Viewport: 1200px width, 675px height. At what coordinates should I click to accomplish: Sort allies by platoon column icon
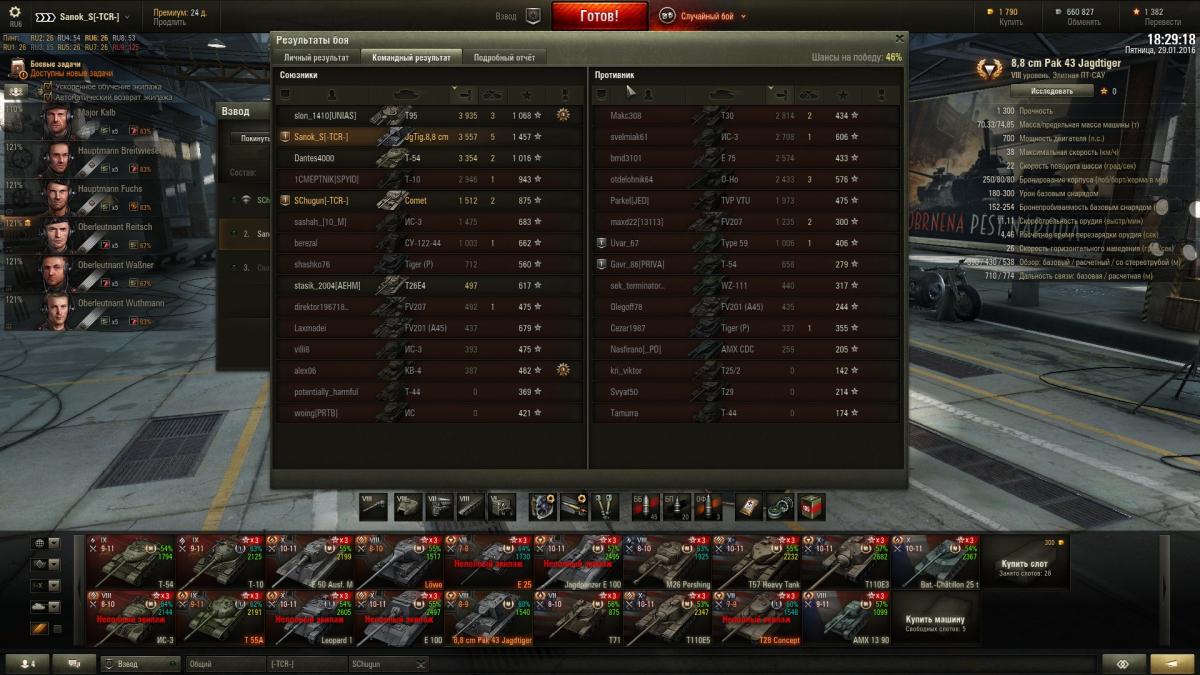285,94
